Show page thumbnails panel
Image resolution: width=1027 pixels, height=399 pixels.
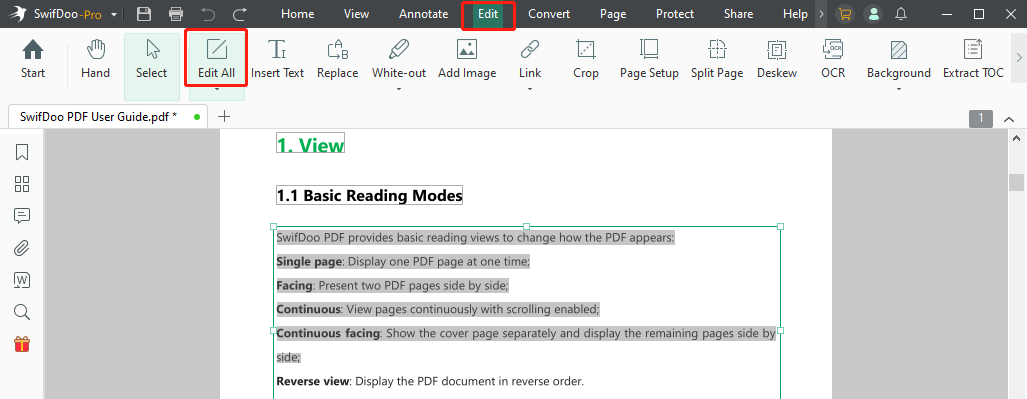click(22, 184)
